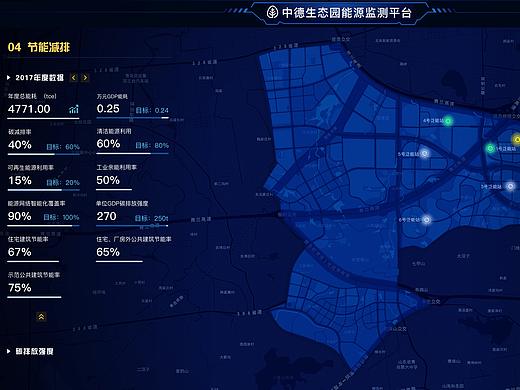Viewport: 520px width, 390px height.
Task: Click the 67% residential building value
Action: tap(20, 252)
